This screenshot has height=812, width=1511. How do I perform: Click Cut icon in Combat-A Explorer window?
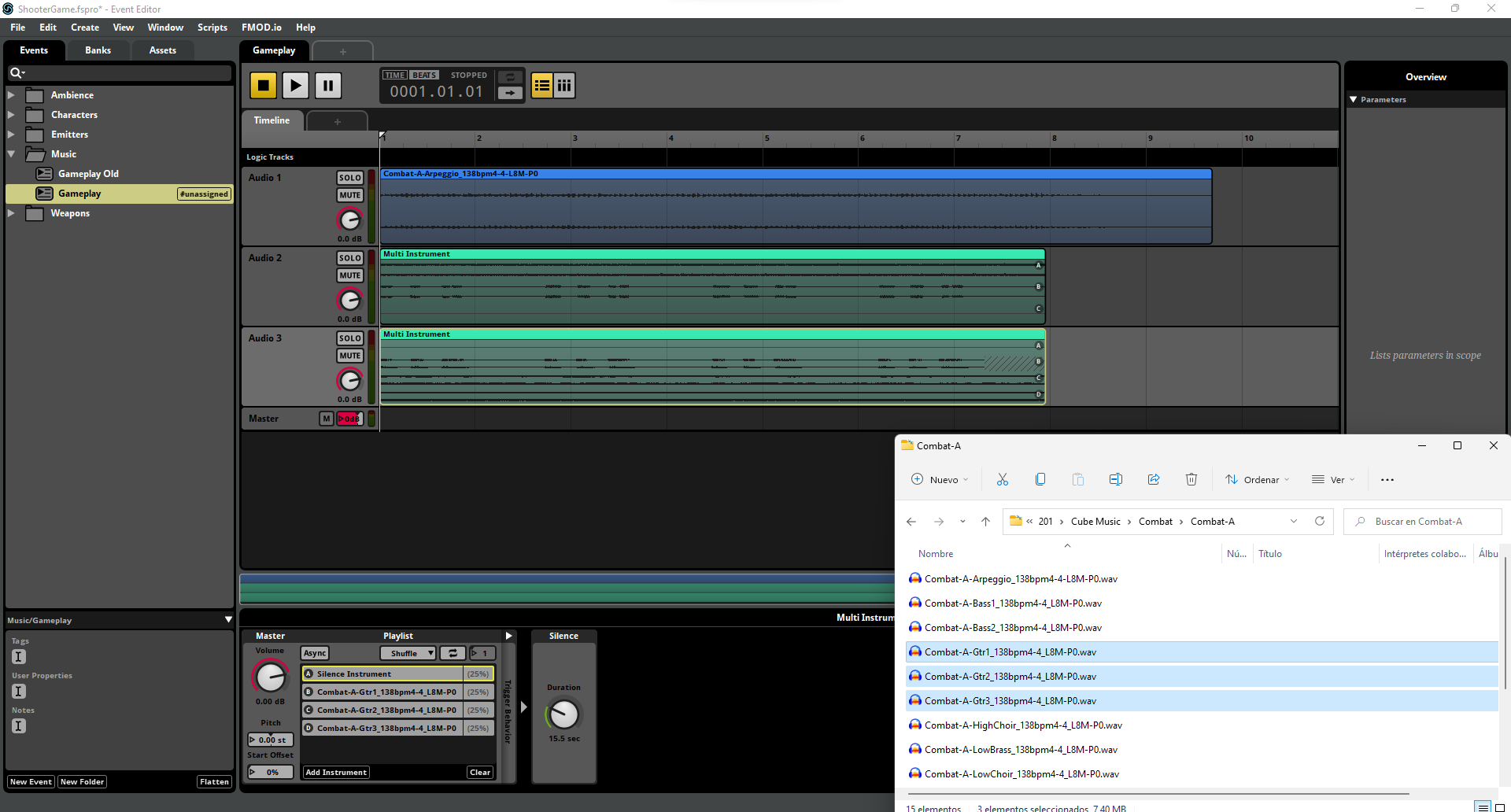(1003, 479)
